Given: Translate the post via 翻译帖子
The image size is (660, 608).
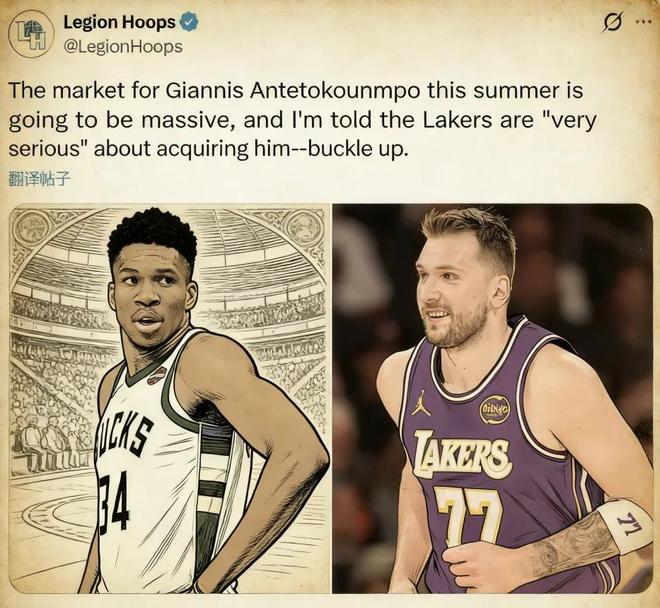Looking at the screenshot, I should (x=38, y=180).
